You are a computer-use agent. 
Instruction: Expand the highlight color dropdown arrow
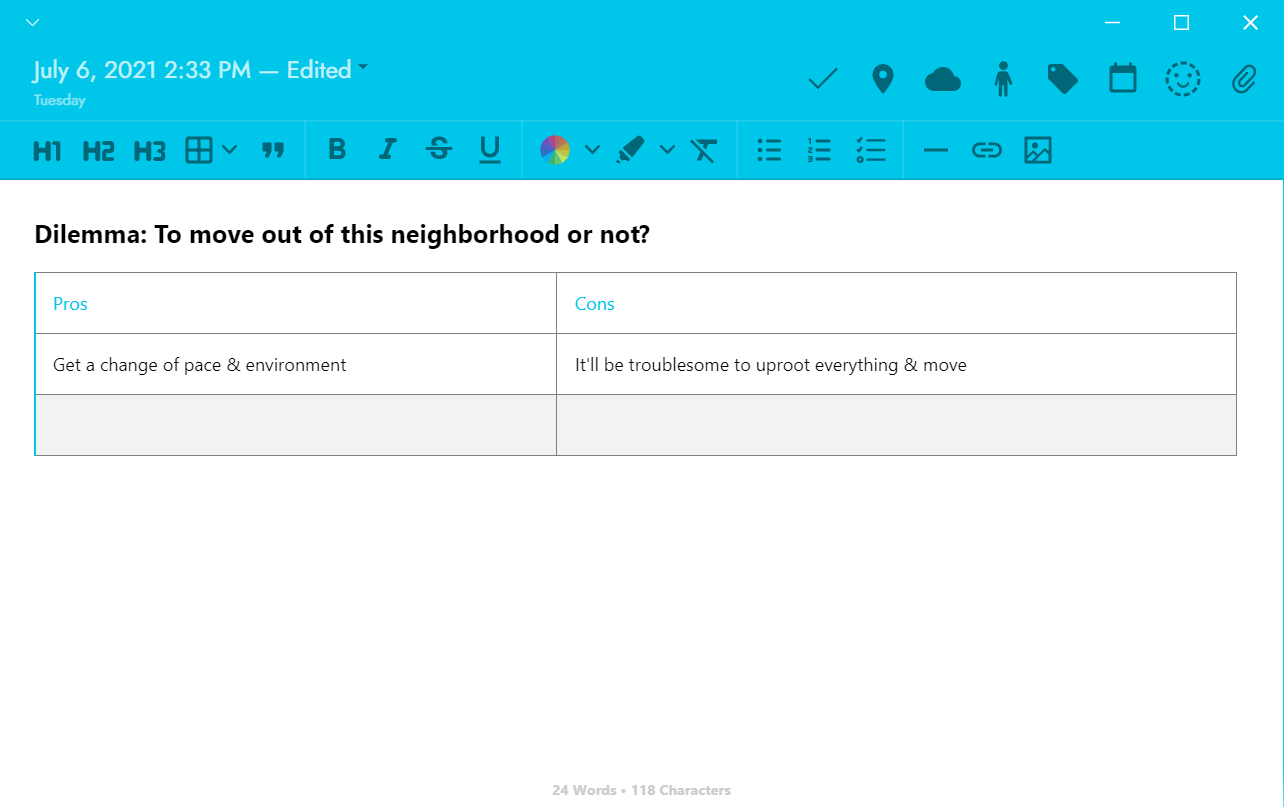pos(667,150)
